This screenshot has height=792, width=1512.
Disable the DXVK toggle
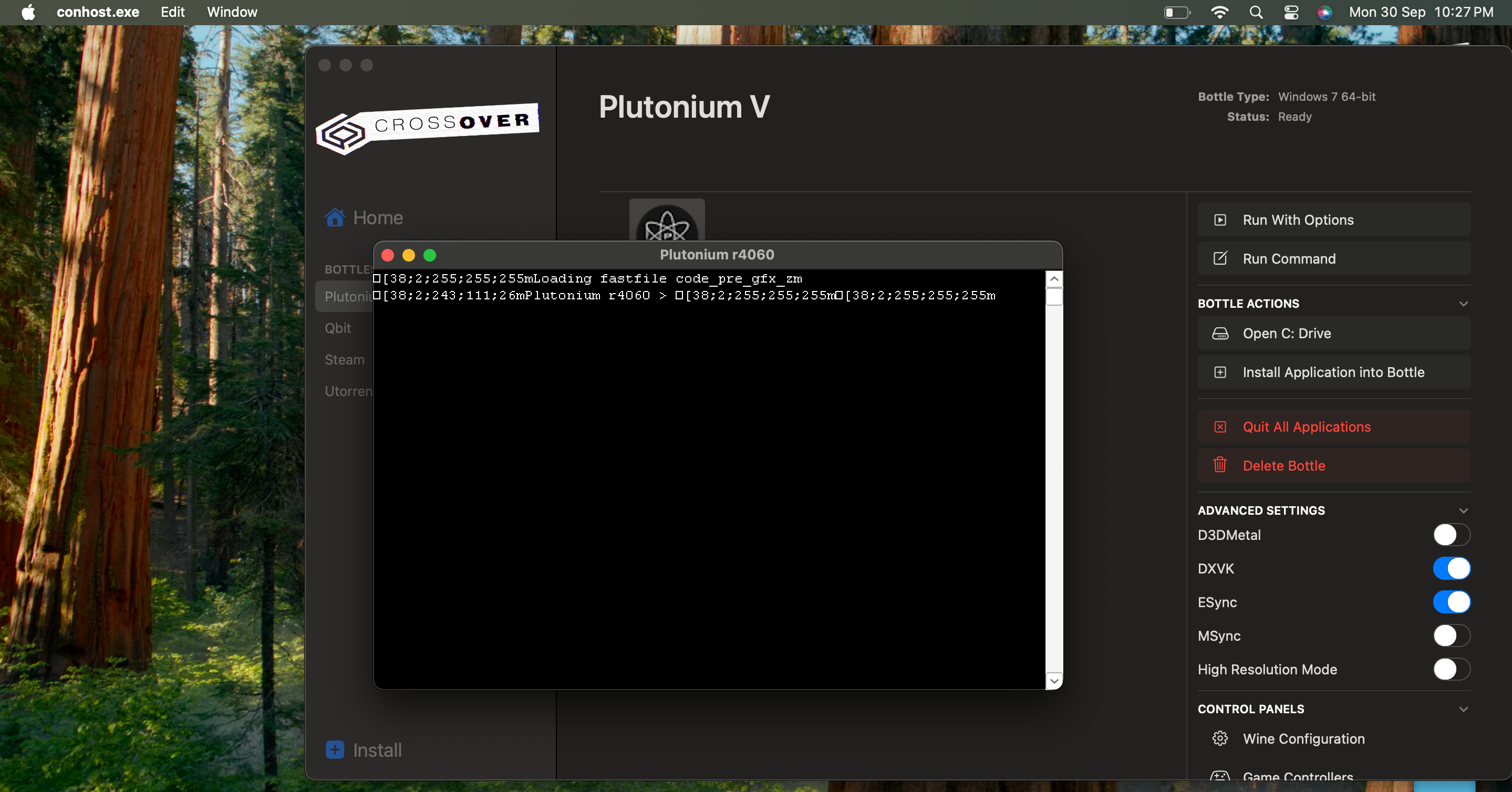coord(1452,568)
